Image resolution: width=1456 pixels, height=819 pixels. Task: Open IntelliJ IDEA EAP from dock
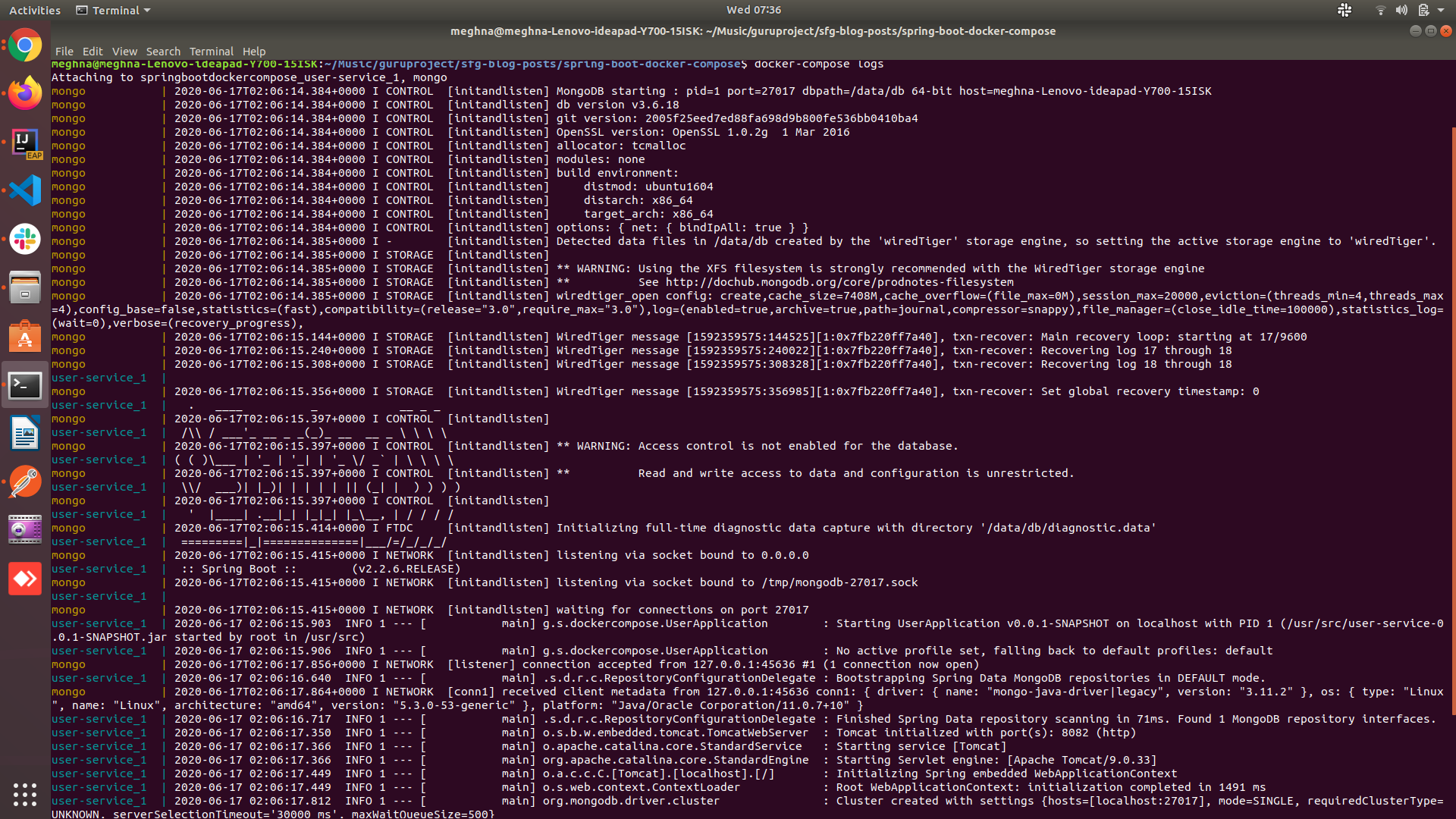point(25,142)
